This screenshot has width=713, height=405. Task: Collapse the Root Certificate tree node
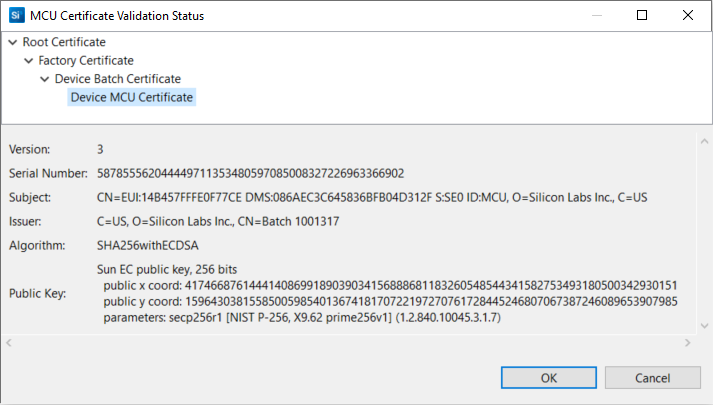point(12,43)
